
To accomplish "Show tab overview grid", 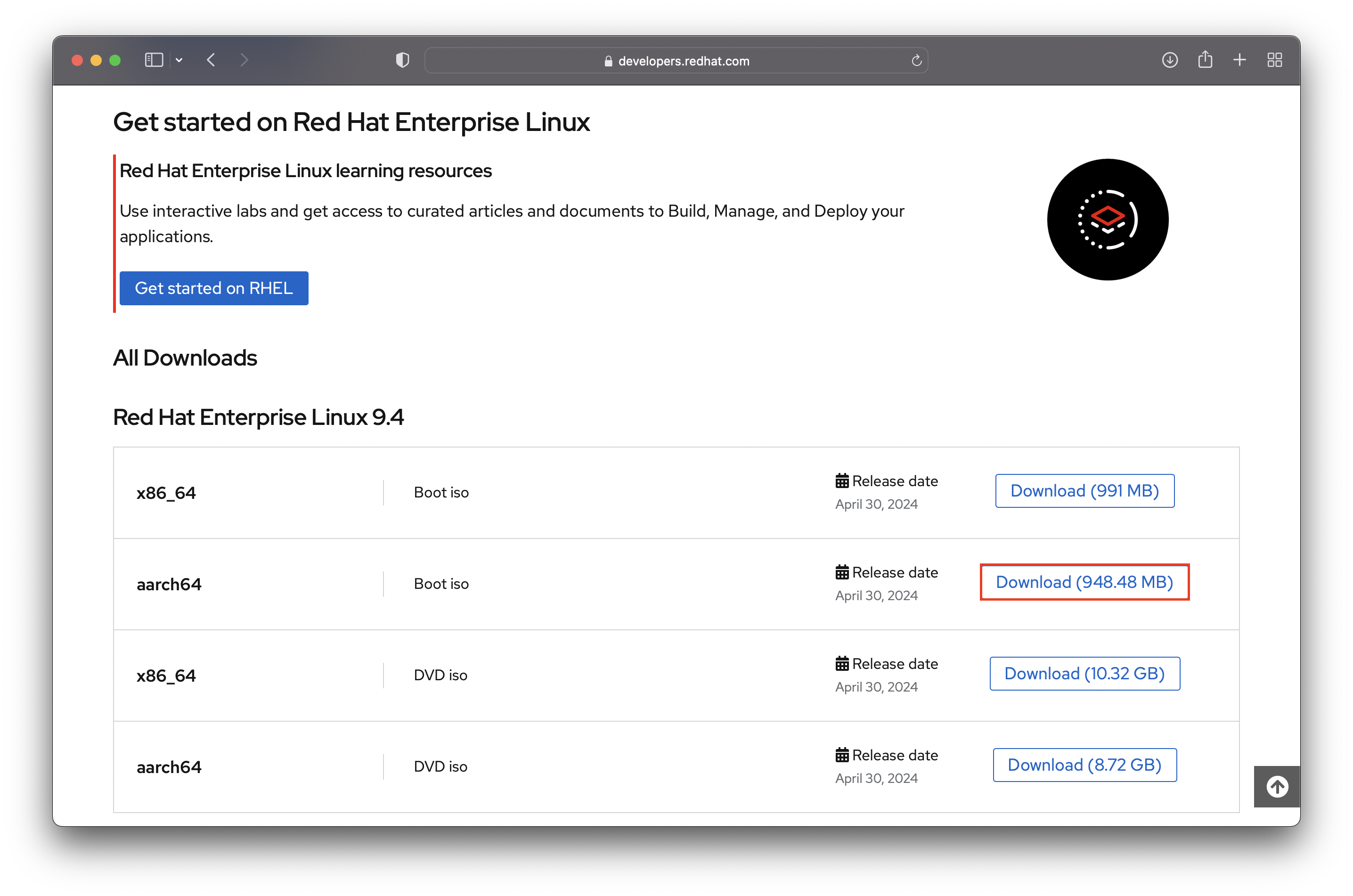I will 1275,60.
